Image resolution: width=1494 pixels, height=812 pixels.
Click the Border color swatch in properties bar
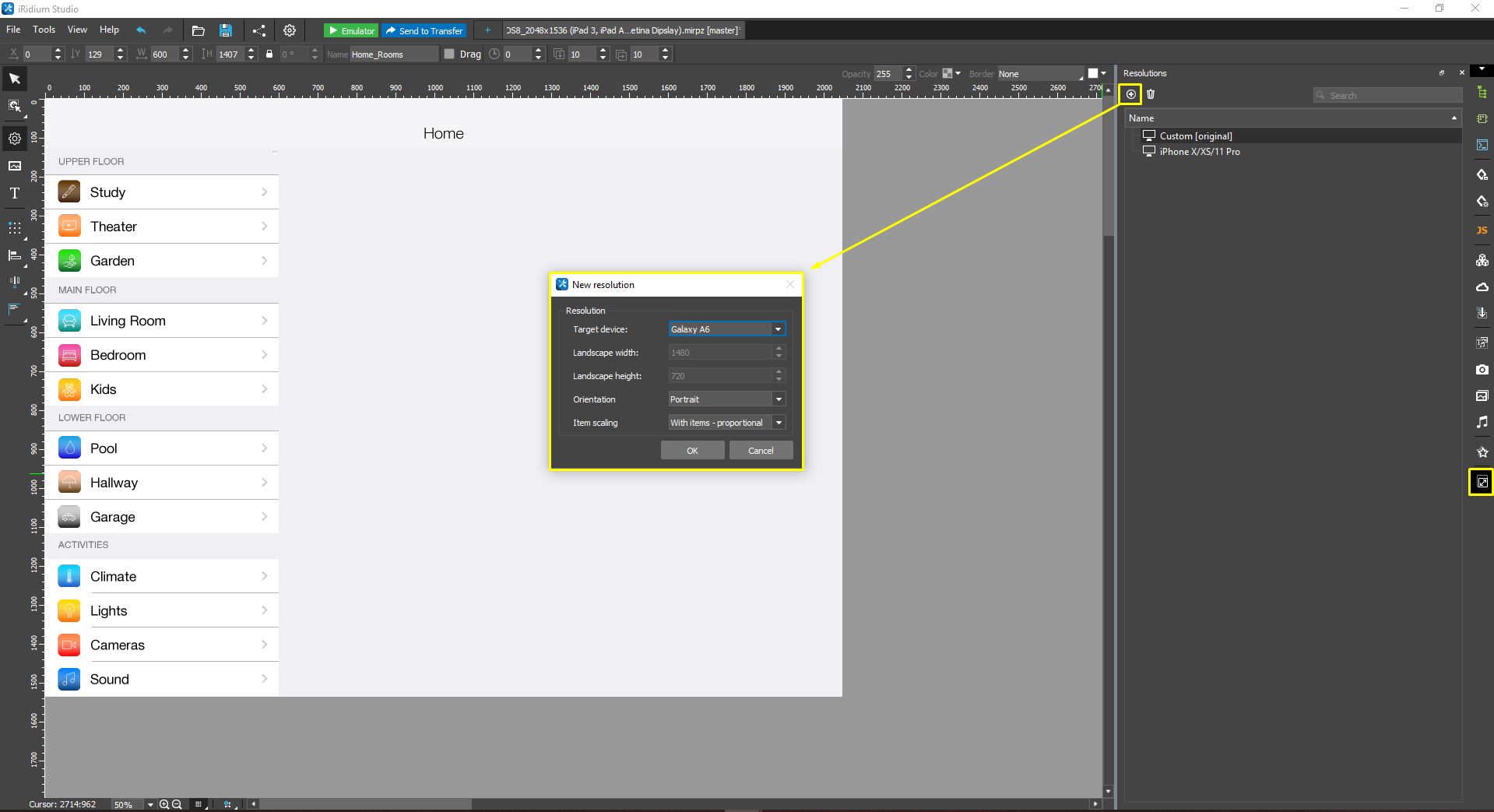point(1093,72)
